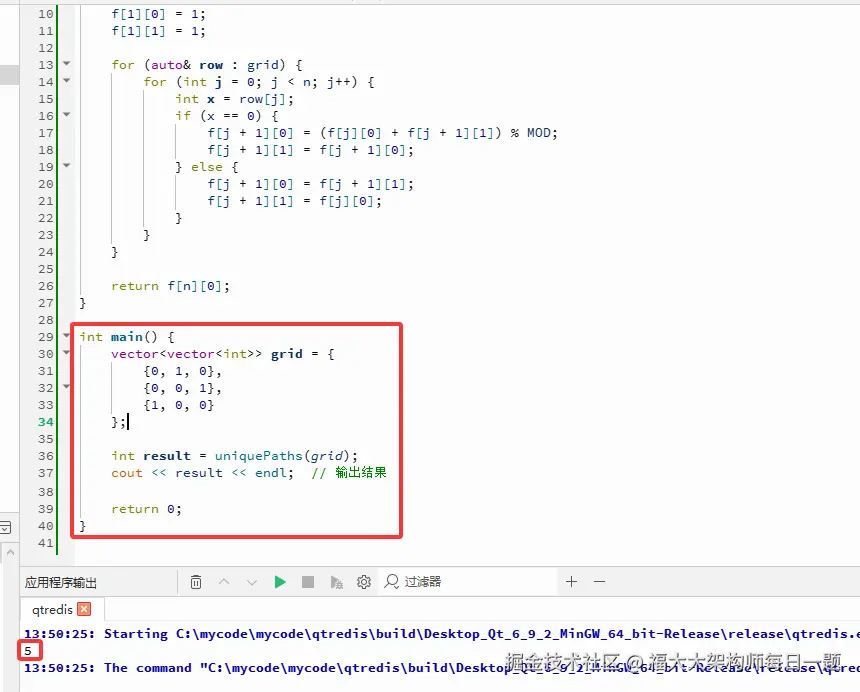
Task: Click the 'uniquePaths' call on line 36
Action: pyautogui.click(x=259, y=456)
